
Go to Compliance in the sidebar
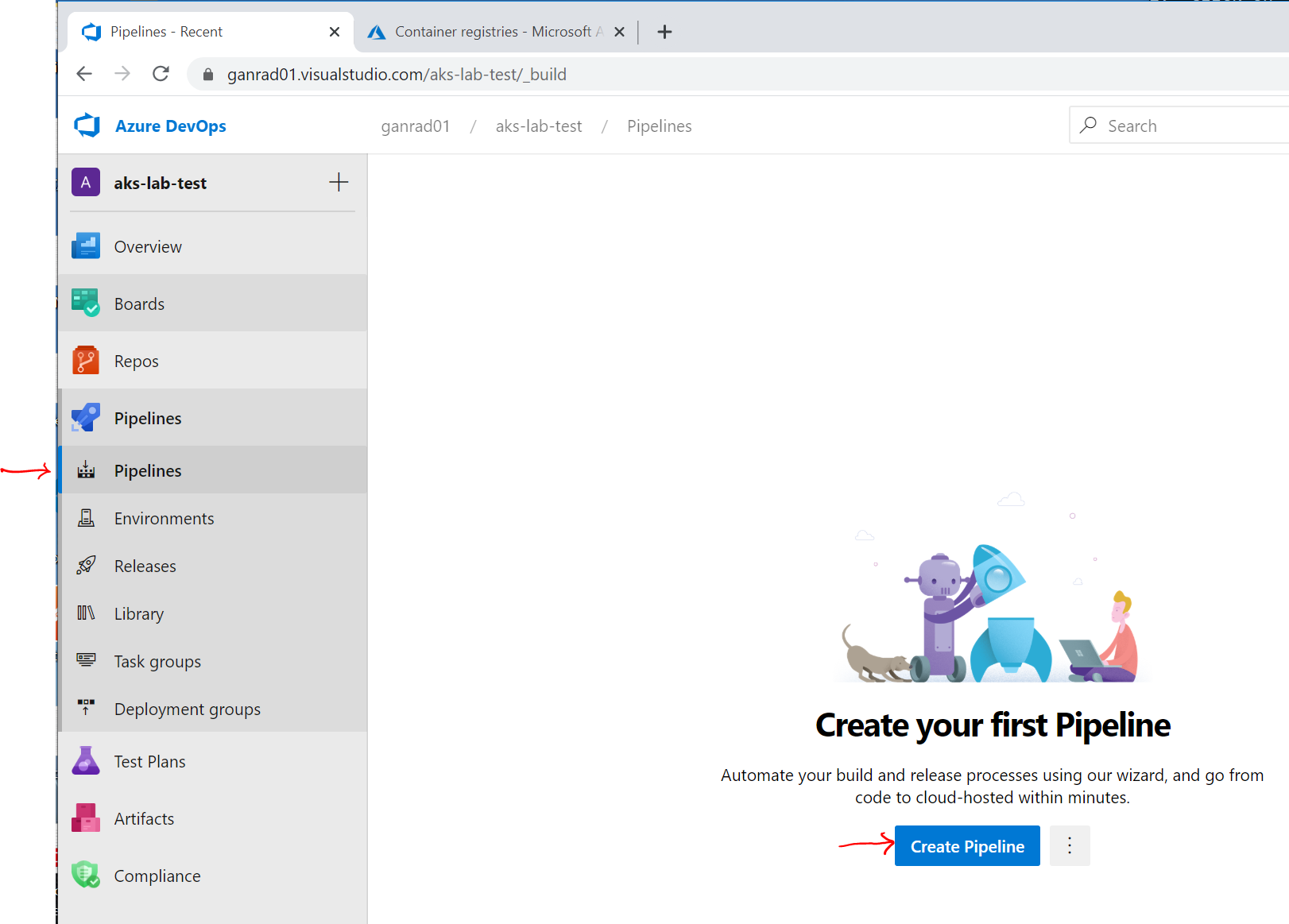point(212,876)
